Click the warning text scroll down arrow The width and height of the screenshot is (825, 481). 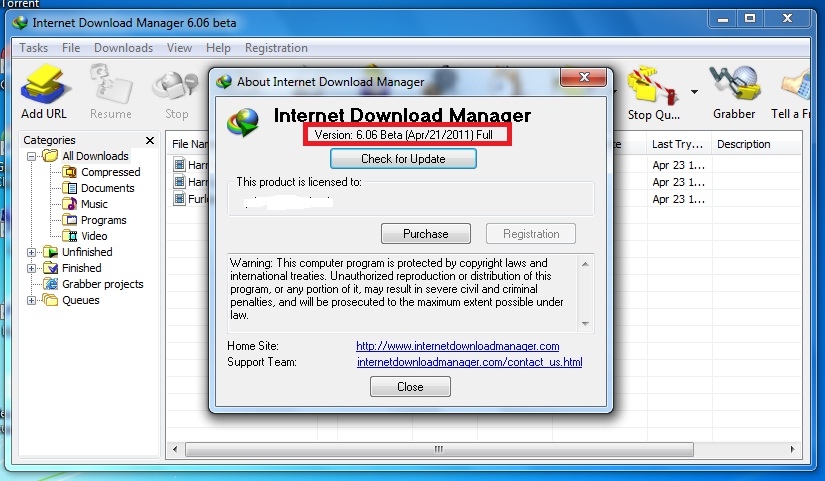pyautogui.click(x=585, y=324)
